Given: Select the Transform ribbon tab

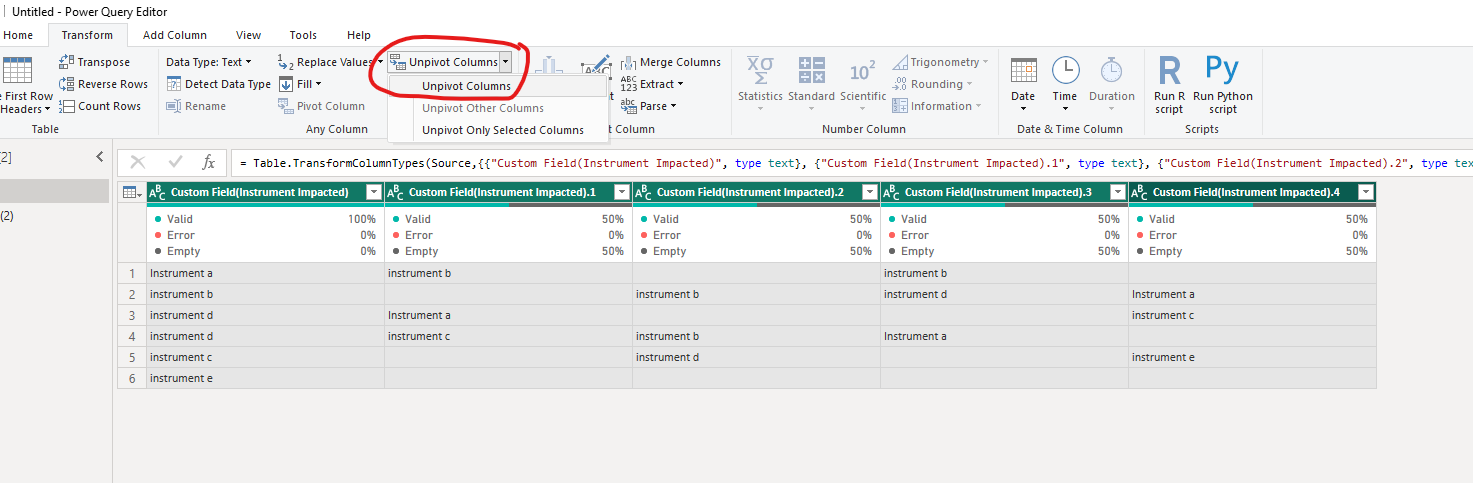Looking at the screenshot, I should click(x=87, y=35).
